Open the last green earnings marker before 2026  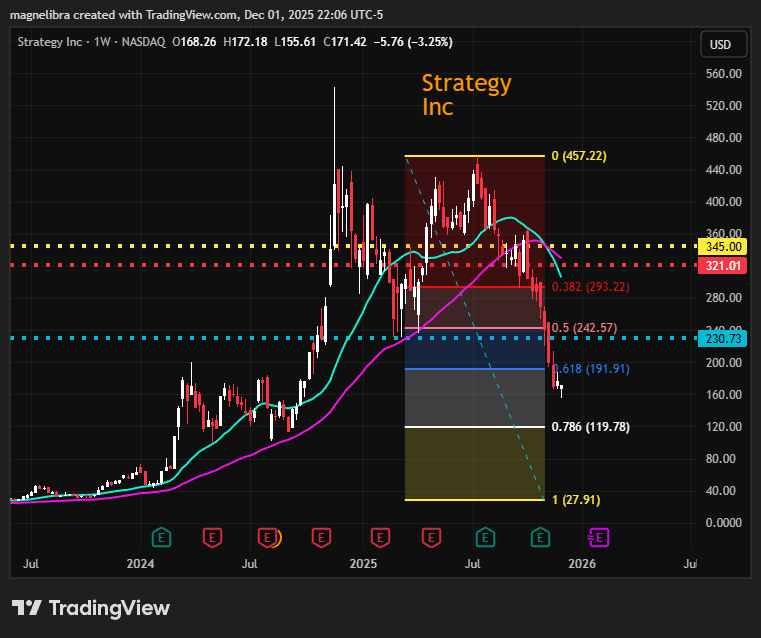(540, 538)
